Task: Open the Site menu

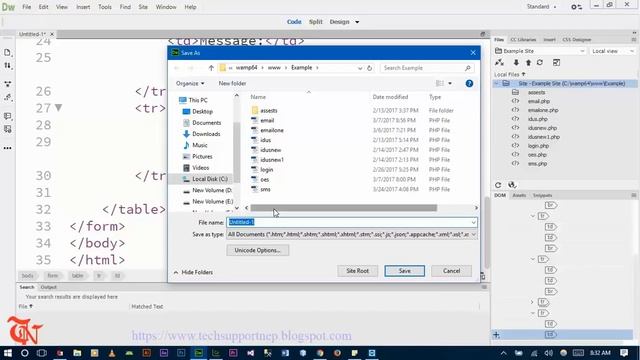Action: coord(143,7)
